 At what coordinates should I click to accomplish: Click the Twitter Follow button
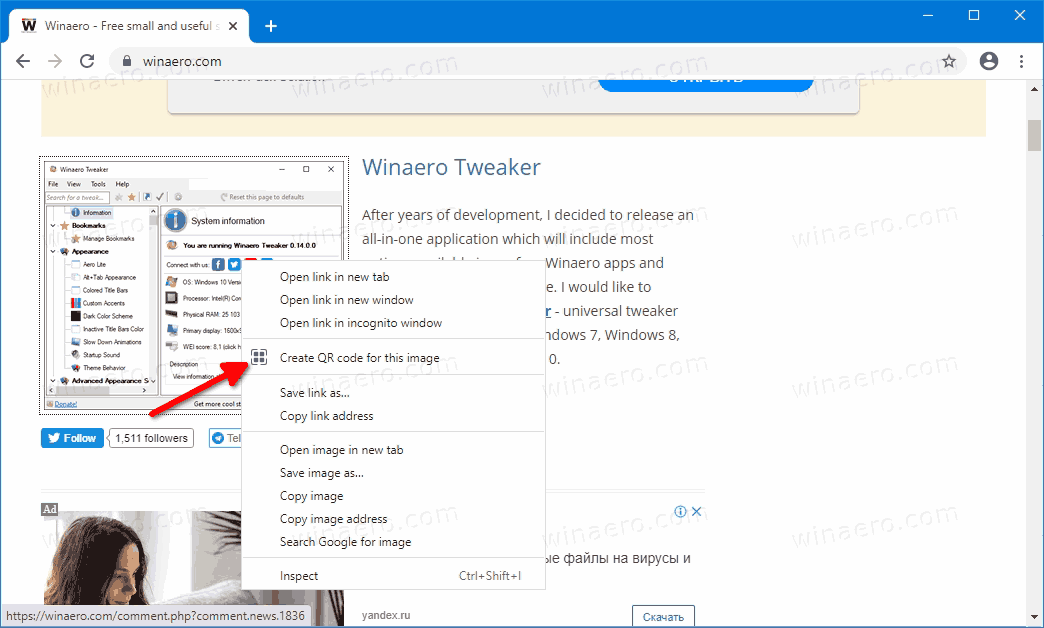pos(73,438)
